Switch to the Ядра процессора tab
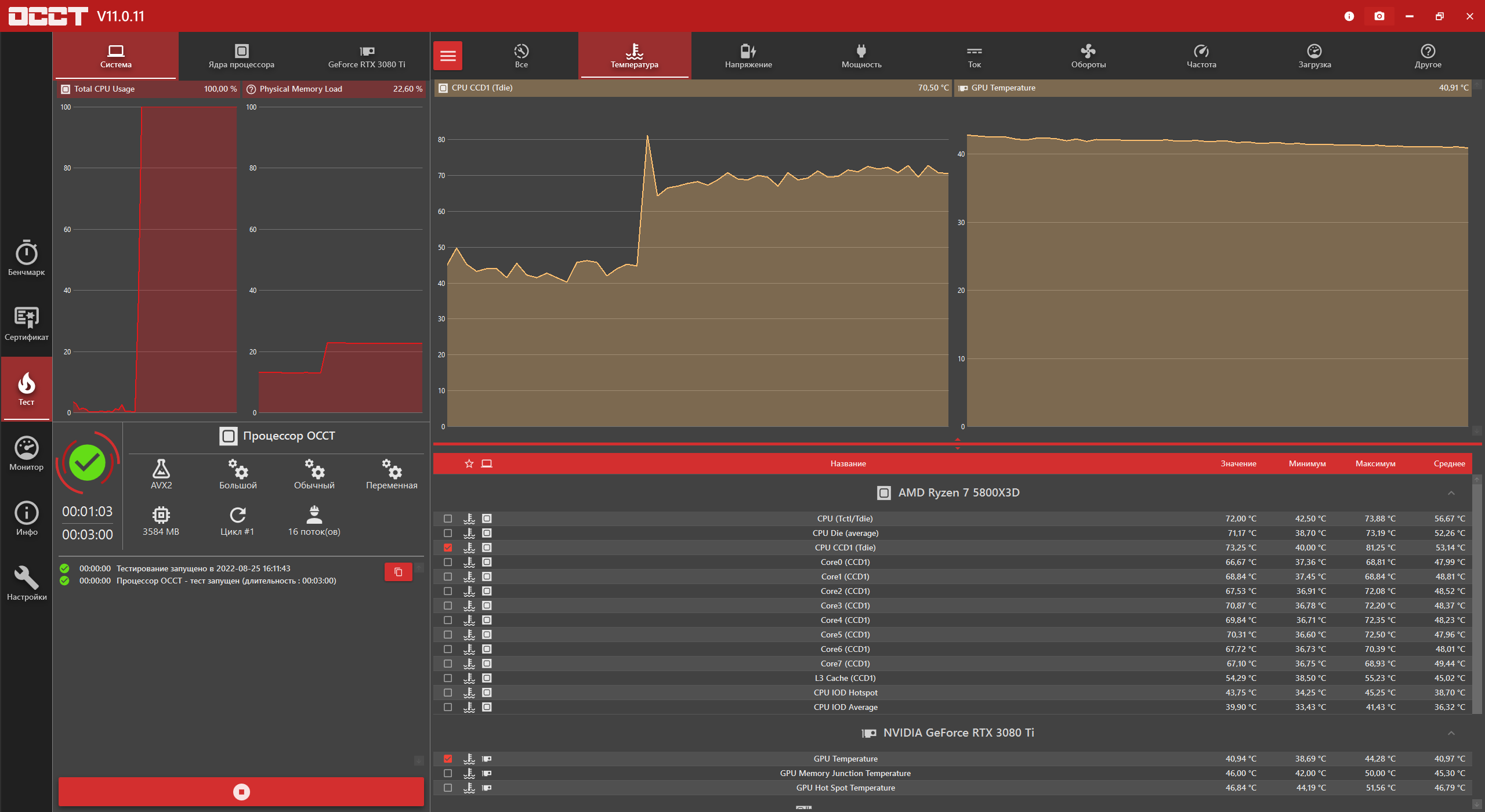 coord(241,56)
